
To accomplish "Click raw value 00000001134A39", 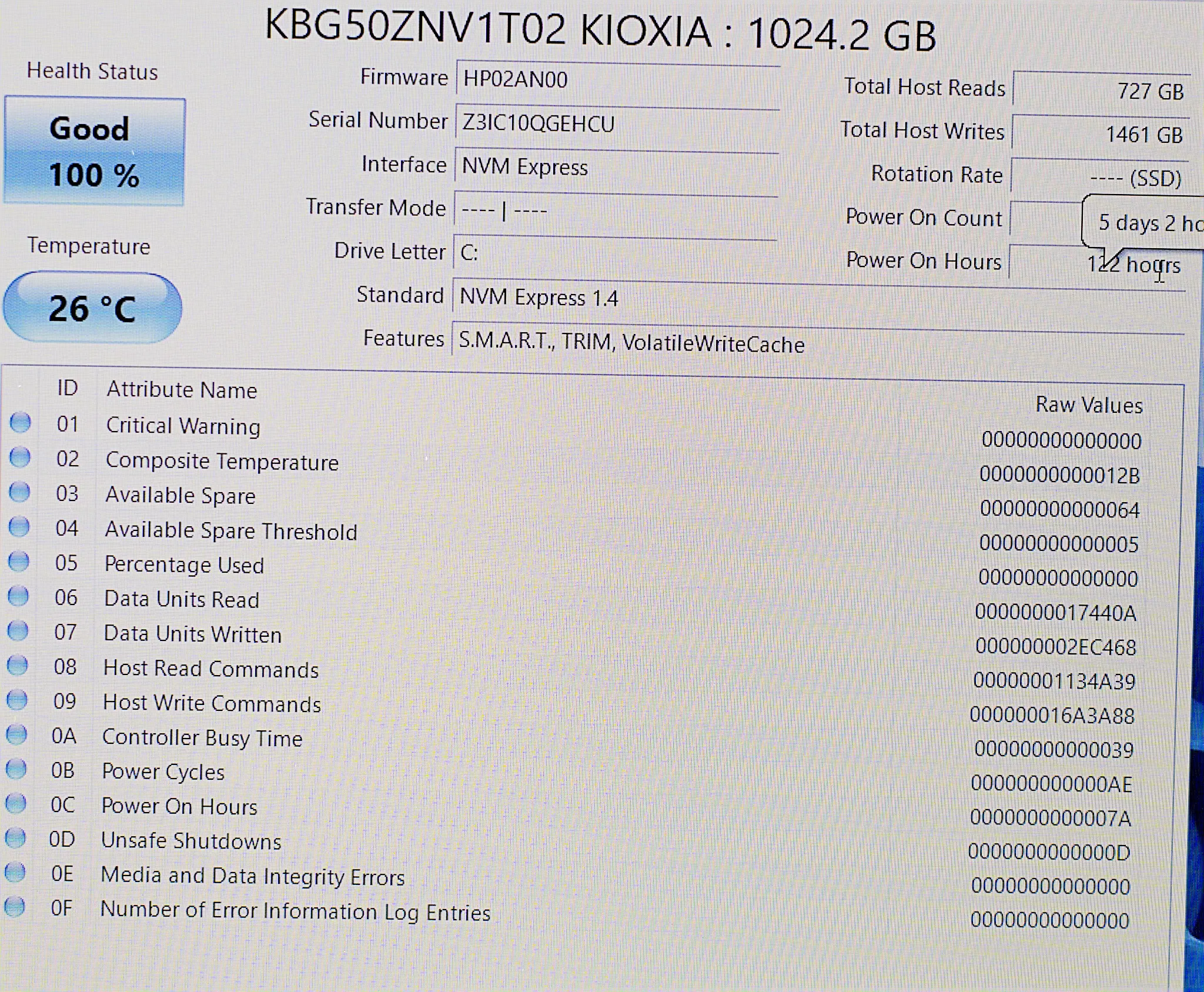I will pos(1055,681).
